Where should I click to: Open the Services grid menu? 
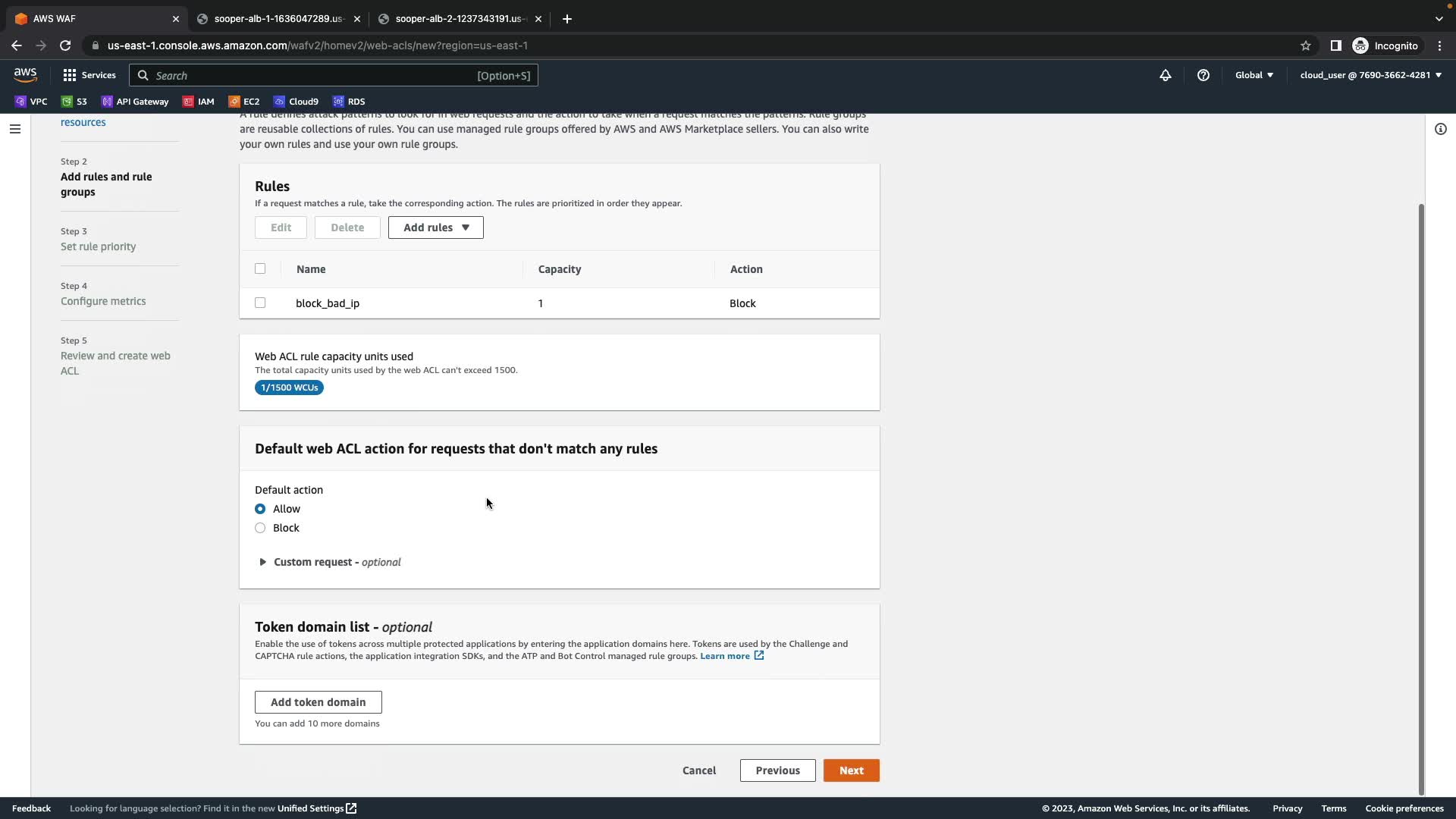click(89, 75)
